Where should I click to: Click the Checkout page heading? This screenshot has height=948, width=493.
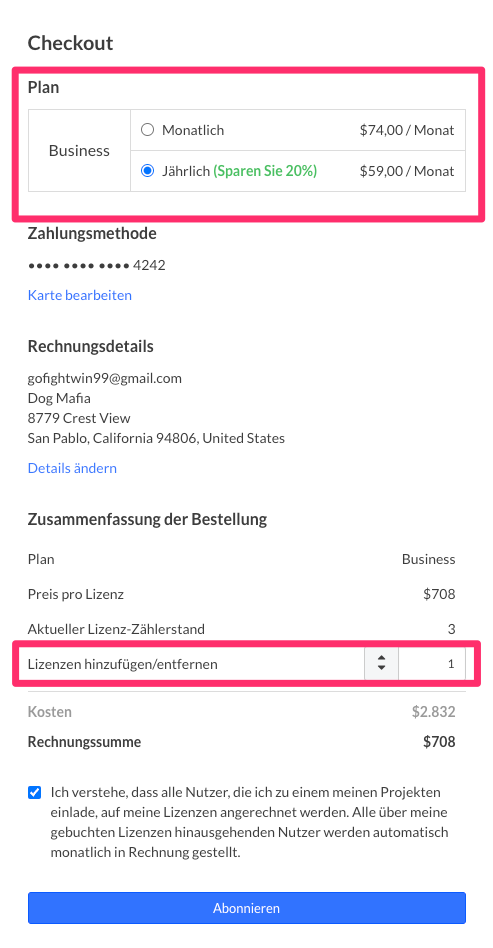[70, 43]
